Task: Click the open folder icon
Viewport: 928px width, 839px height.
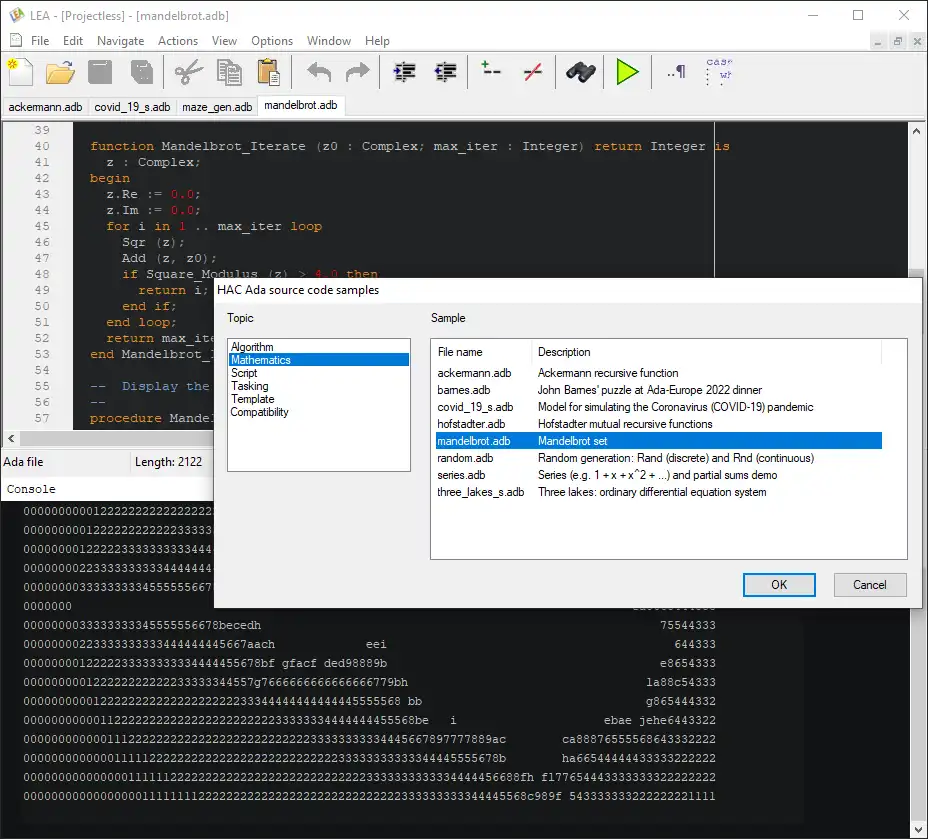Action: click(x=60, y=72)
